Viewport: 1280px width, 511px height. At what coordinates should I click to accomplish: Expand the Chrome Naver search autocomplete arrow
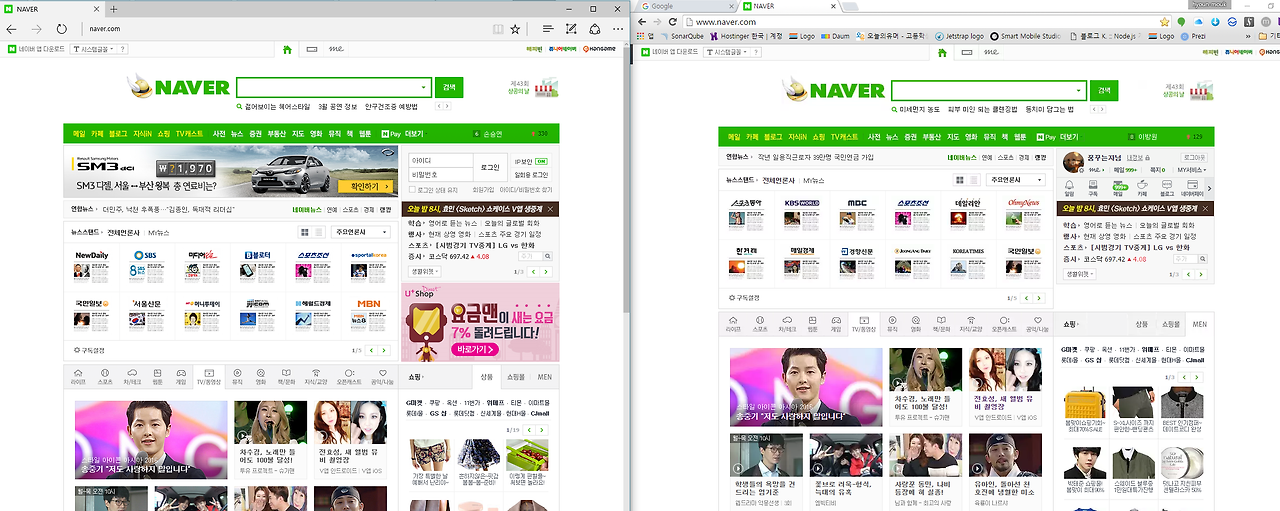[x=1079, y=91]
